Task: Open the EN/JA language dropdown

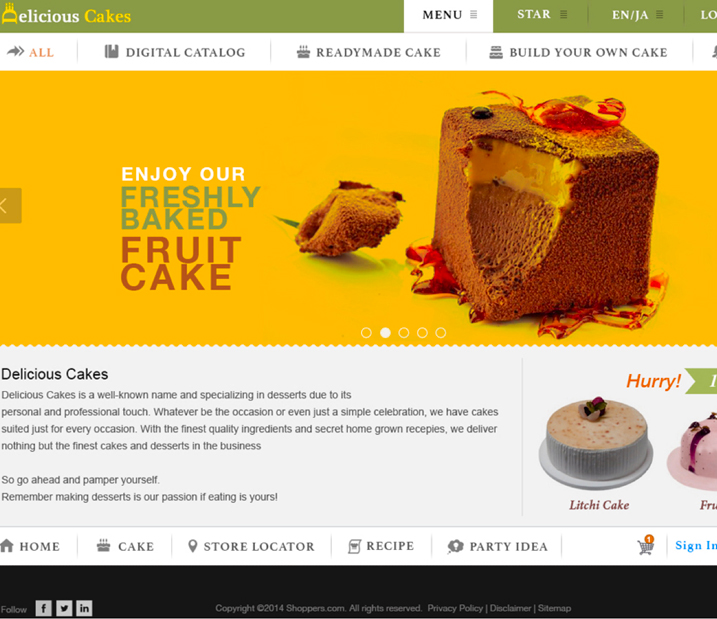Action: pyautogui.click(x=637, y=15)
